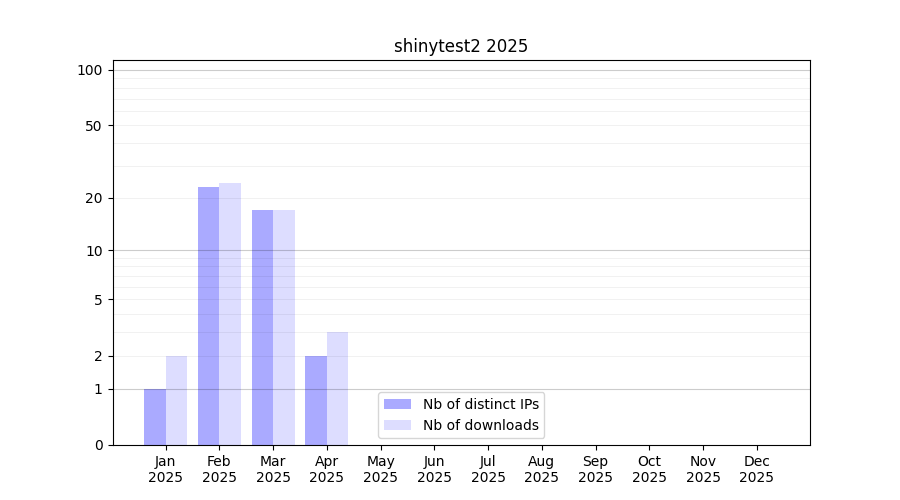The width and height of the screenshot is (900, 500).
Task: Click the May 2025 x-axis label
Action: (380, 469)
